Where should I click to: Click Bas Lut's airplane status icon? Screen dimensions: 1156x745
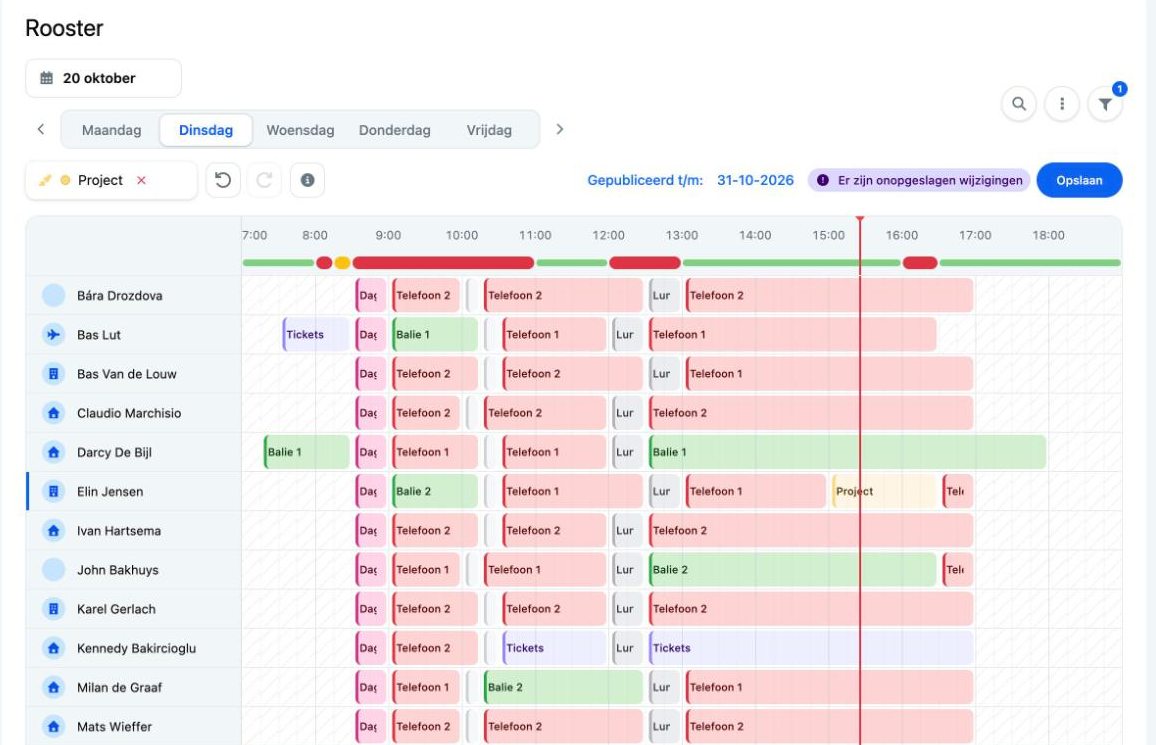[53, 335]
